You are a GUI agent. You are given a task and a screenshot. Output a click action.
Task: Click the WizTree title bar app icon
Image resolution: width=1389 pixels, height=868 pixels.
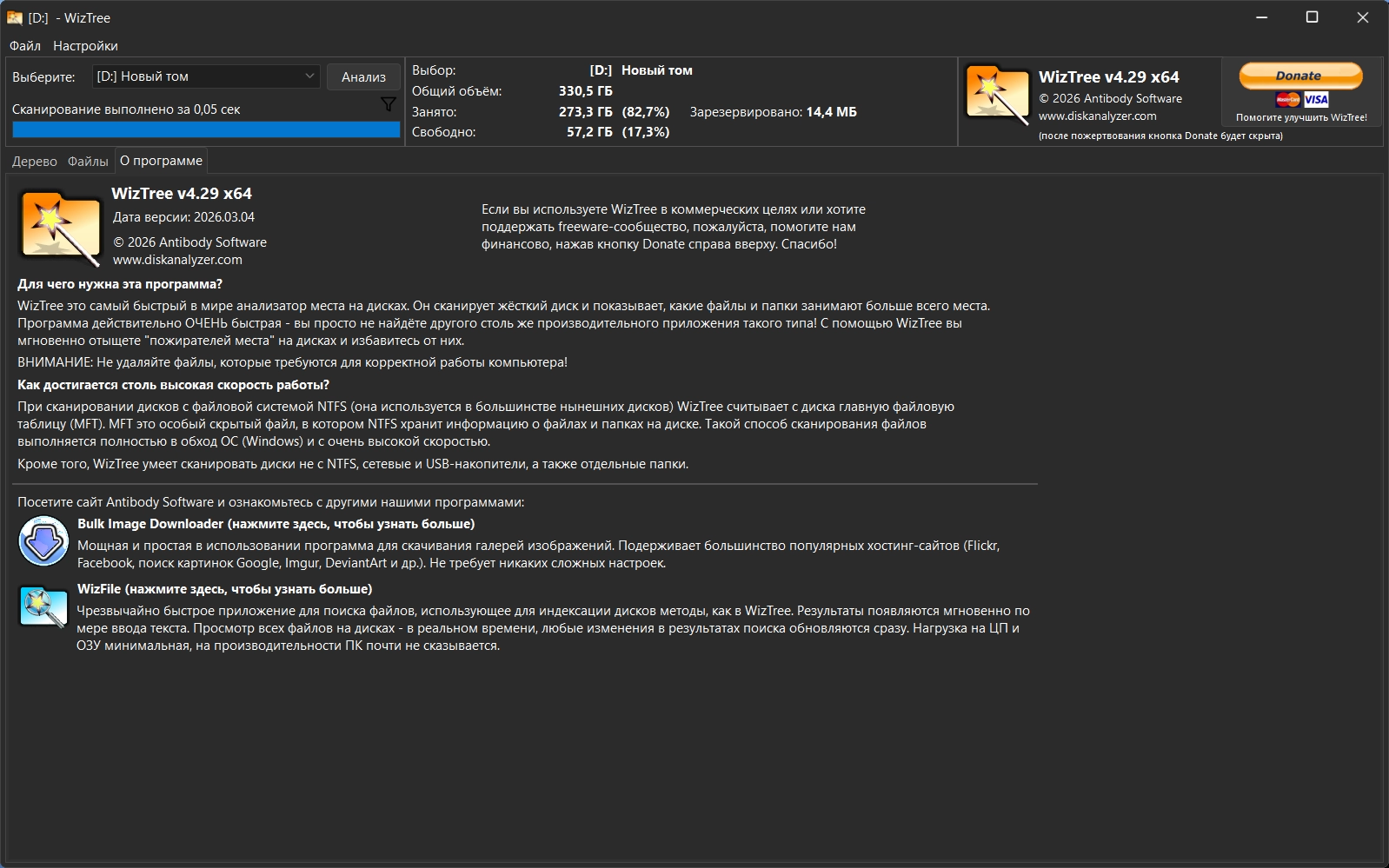15,17
